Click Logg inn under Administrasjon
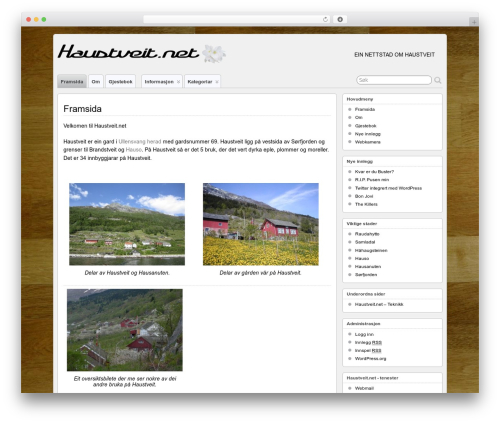The height and width of the screenshot is (423, 500). point(364,334)
